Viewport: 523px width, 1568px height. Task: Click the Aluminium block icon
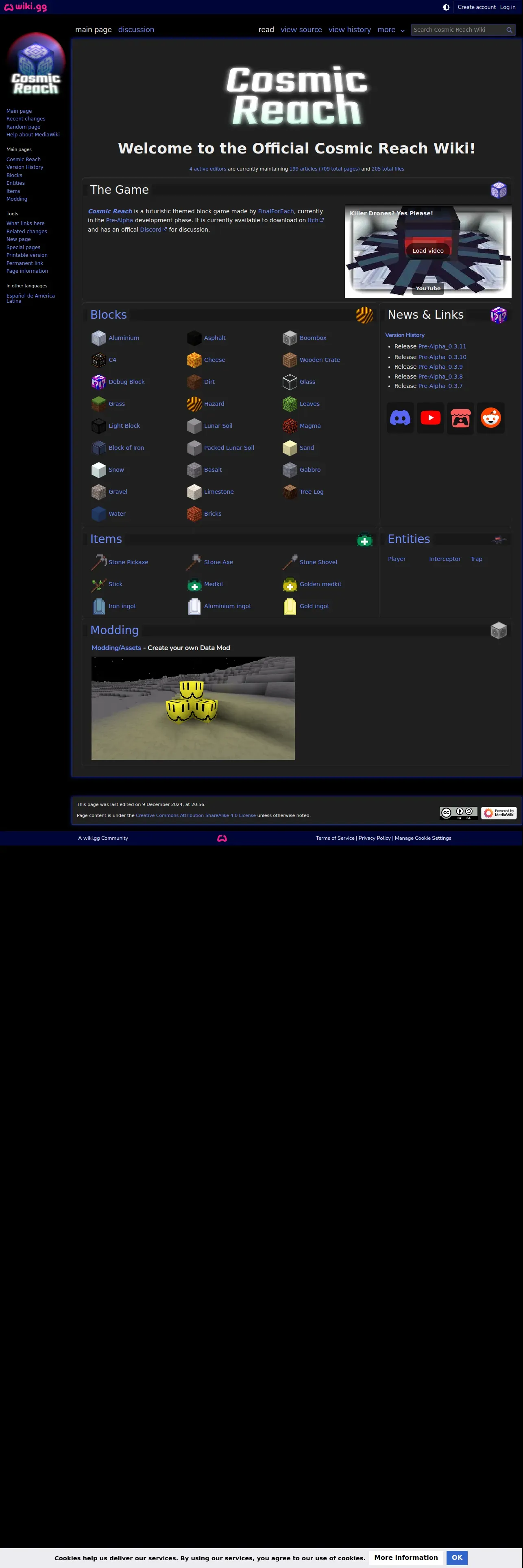click(x=98, y=338)
